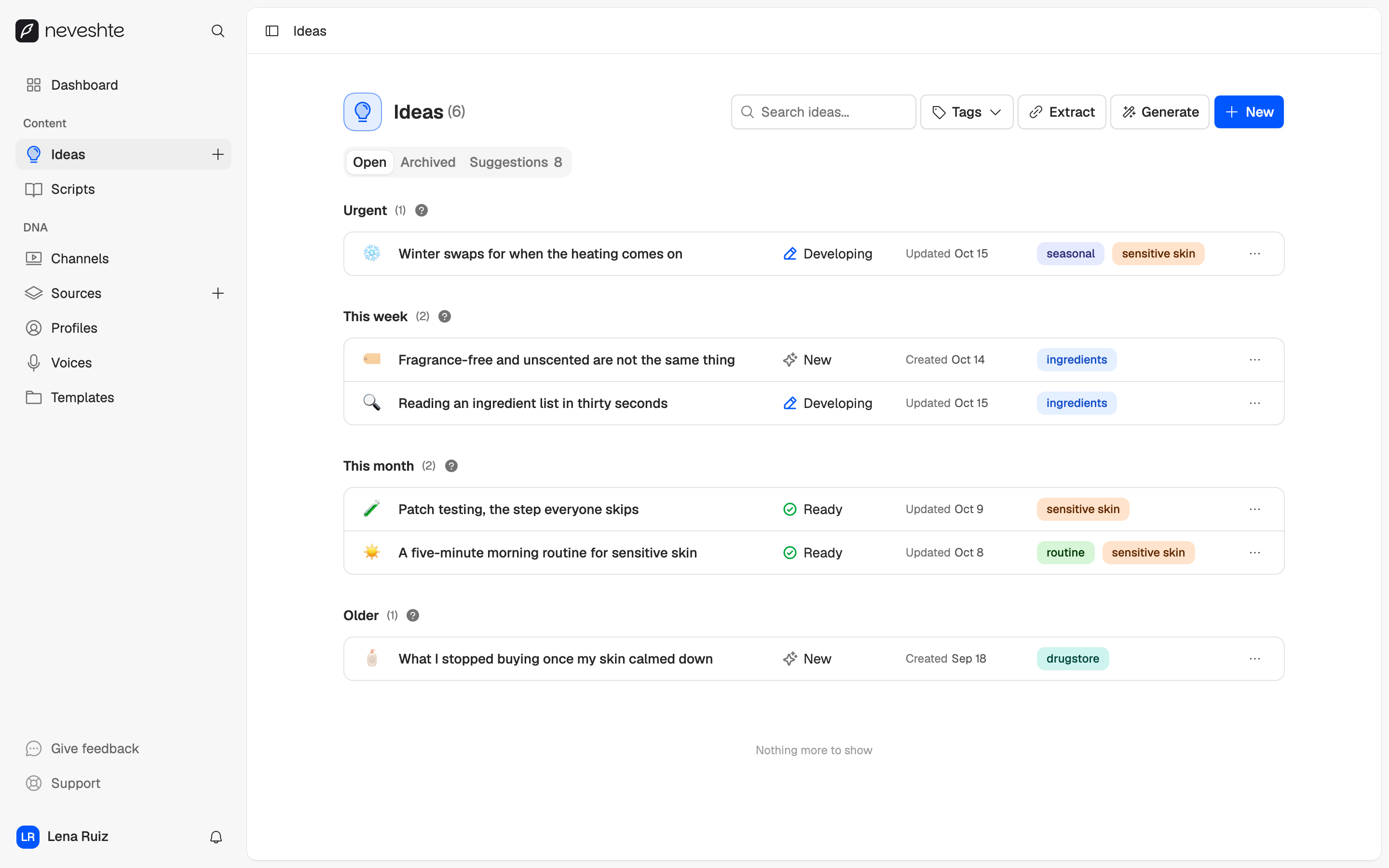Open Profiles in the sidebar
The height and width of the screenshot is (868, 1389).
pos(123,328)
